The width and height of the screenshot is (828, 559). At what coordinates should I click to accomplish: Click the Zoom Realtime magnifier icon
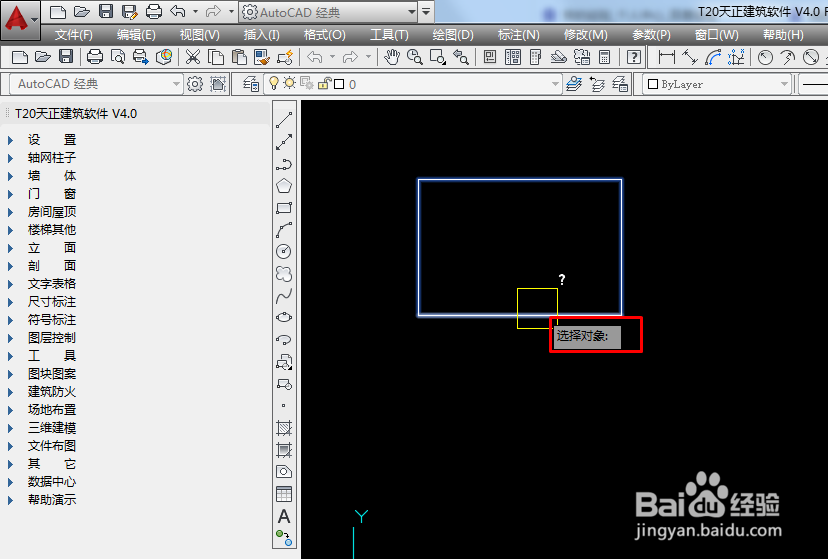(x=415, y=56)
